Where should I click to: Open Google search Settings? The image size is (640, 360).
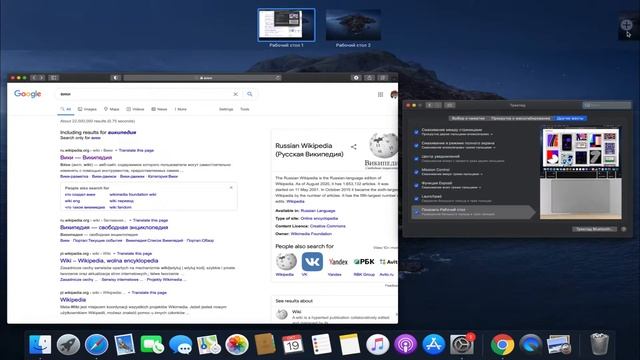coord(226,109)
